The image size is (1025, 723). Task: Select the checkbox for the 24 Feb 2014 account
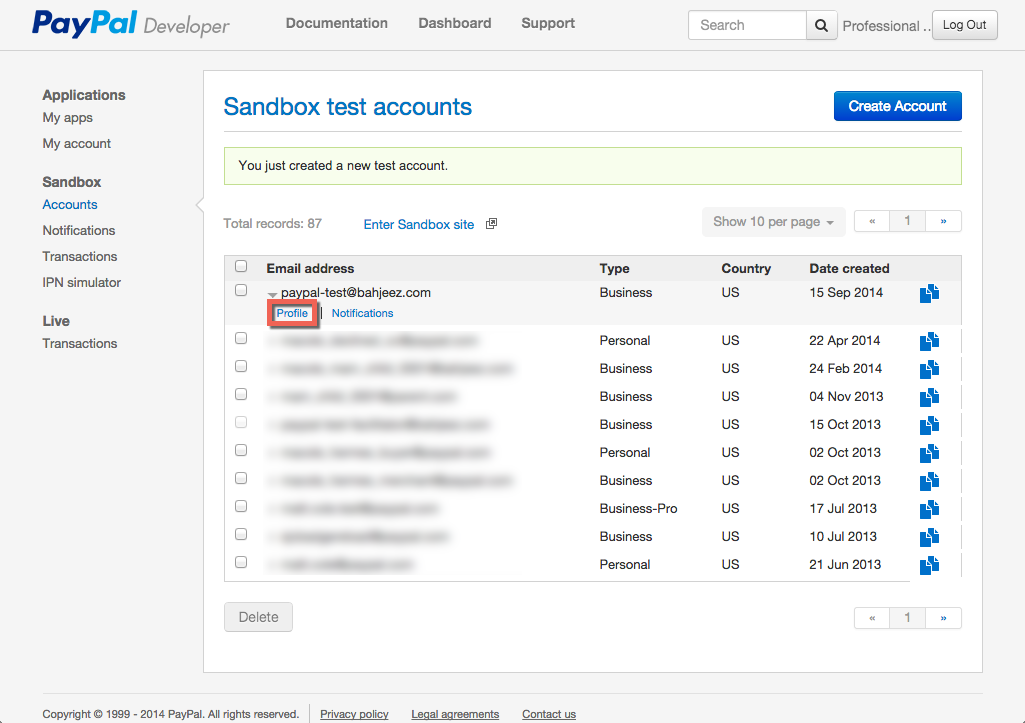coord(241,366)
